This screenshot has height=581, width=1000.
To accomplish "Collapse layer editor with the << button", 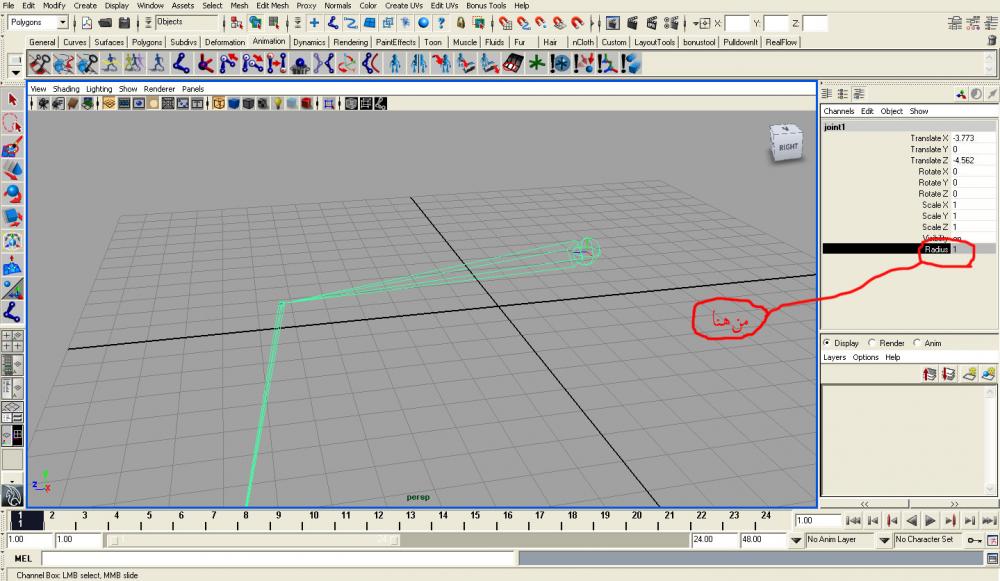I will click(x=865, y=504).
